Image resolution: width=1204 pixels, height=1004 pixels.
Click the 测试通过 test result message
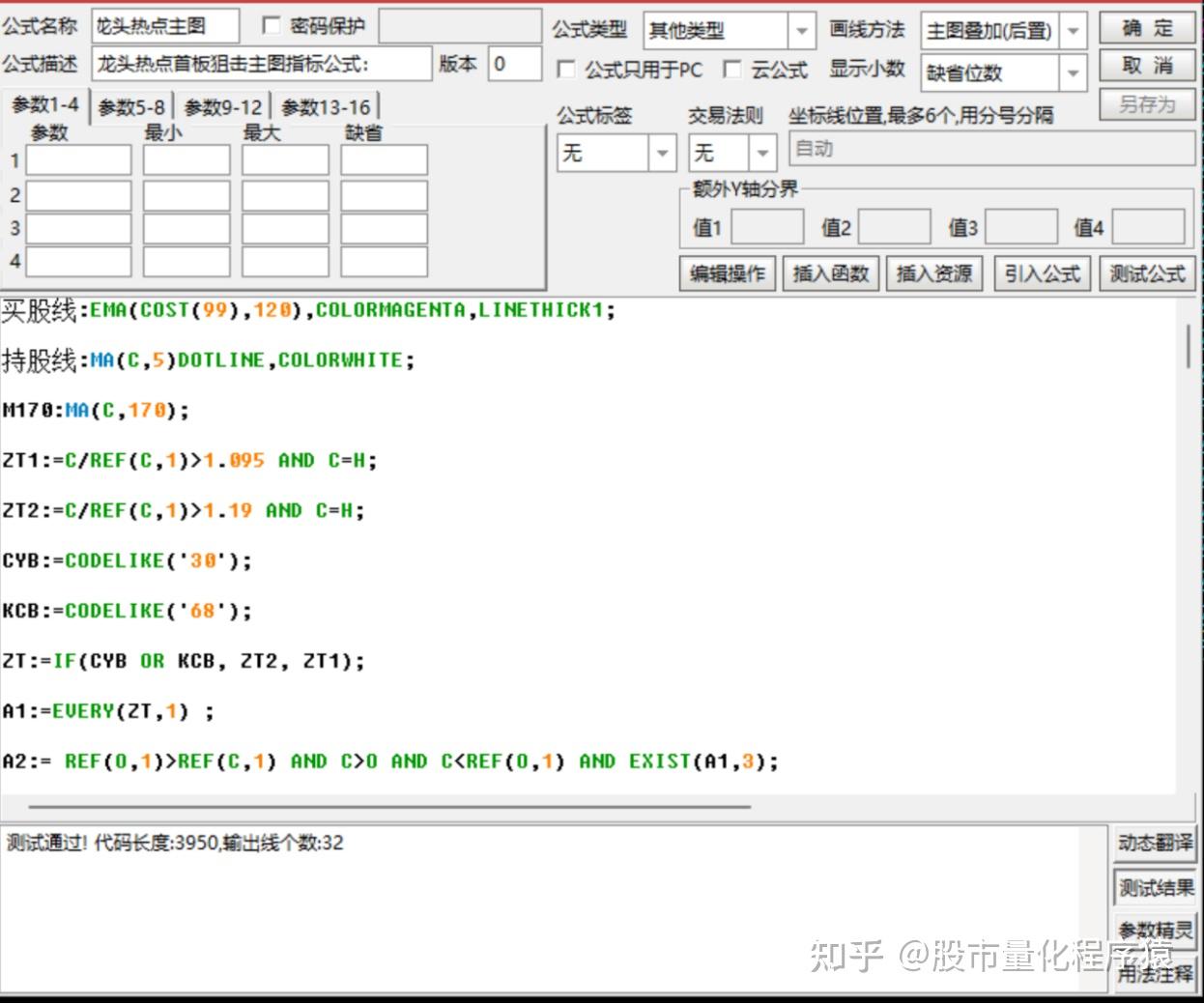(x=175, y=843)
